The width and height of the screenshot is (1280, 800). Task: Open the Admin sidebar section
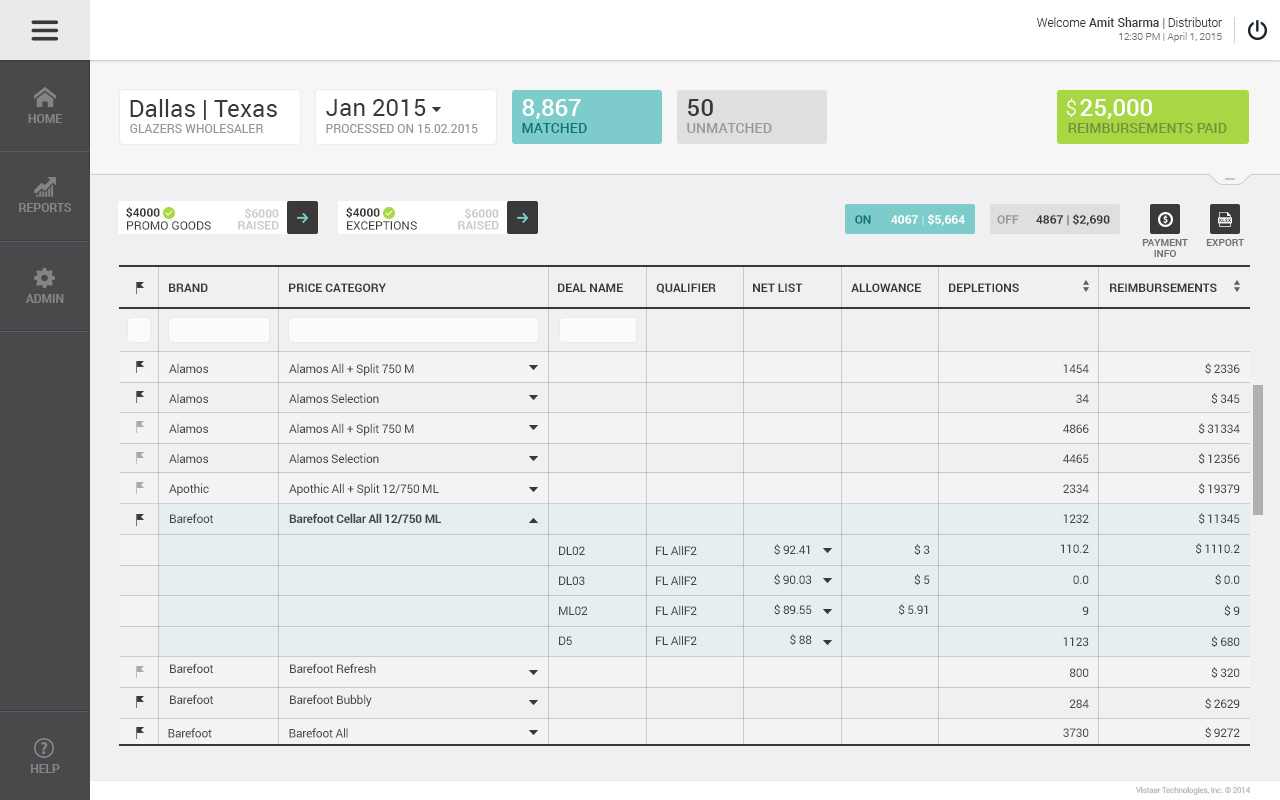[45, 286]
